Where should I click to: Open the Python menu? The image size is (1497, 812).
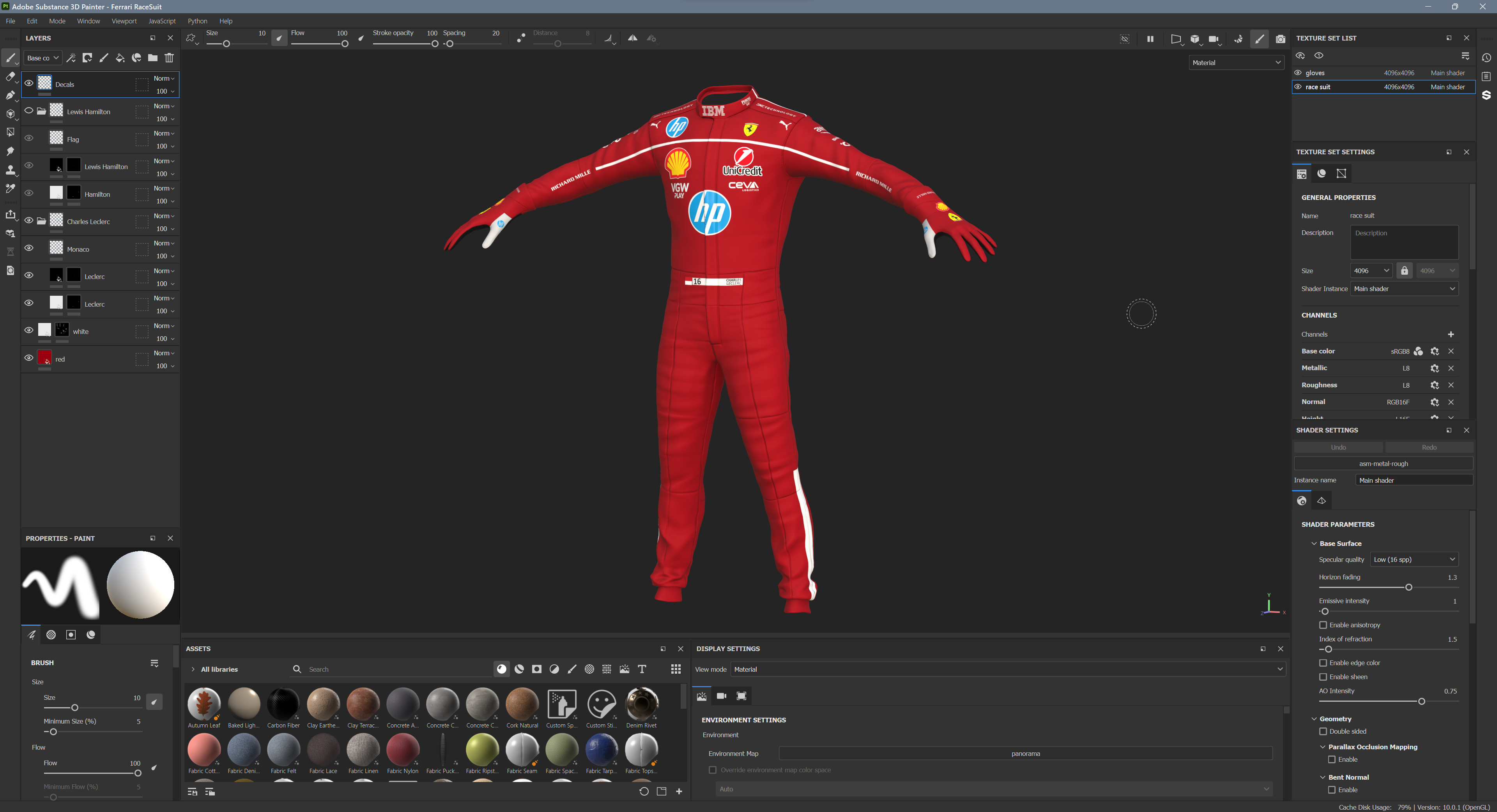(x=197, y=21)
